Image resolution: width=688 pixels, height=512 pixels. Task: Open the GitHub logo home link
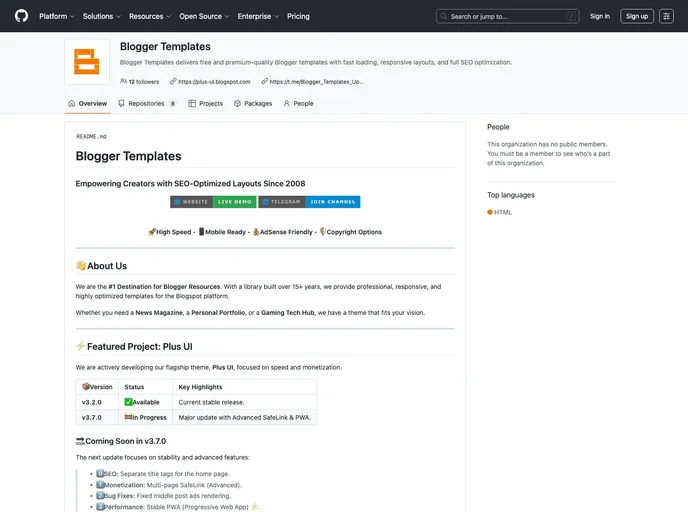[21, 16]
